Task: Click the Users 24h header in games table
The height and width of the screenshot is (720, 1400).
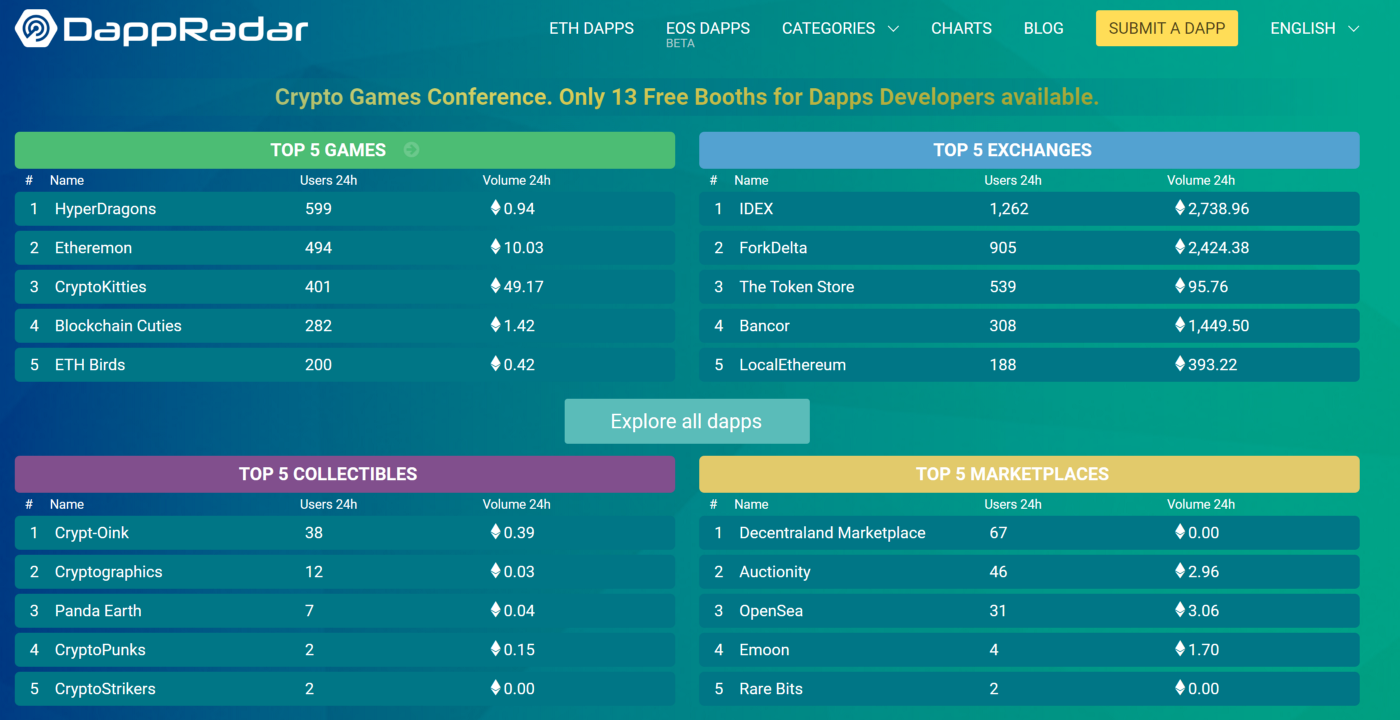Action: tap(329, 181)
